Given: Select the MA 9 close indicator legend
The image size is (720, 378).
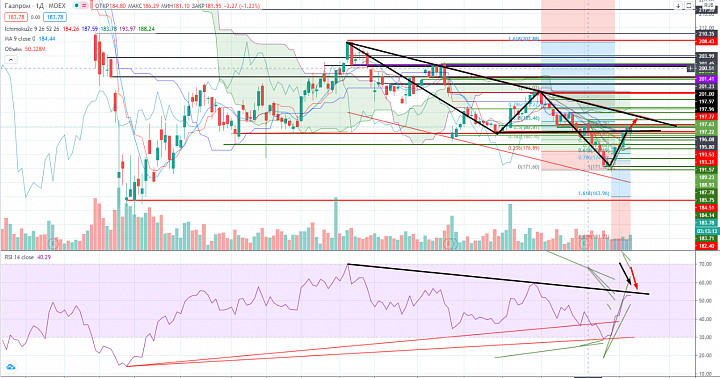Looking at the screenshot, I should pos(20,39).
